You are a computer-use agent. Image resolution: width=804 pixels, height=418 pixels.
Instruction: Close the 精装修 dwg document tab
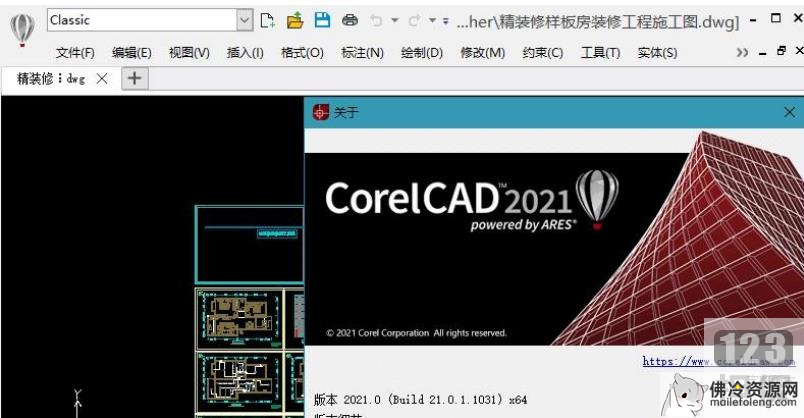(101, 79)
